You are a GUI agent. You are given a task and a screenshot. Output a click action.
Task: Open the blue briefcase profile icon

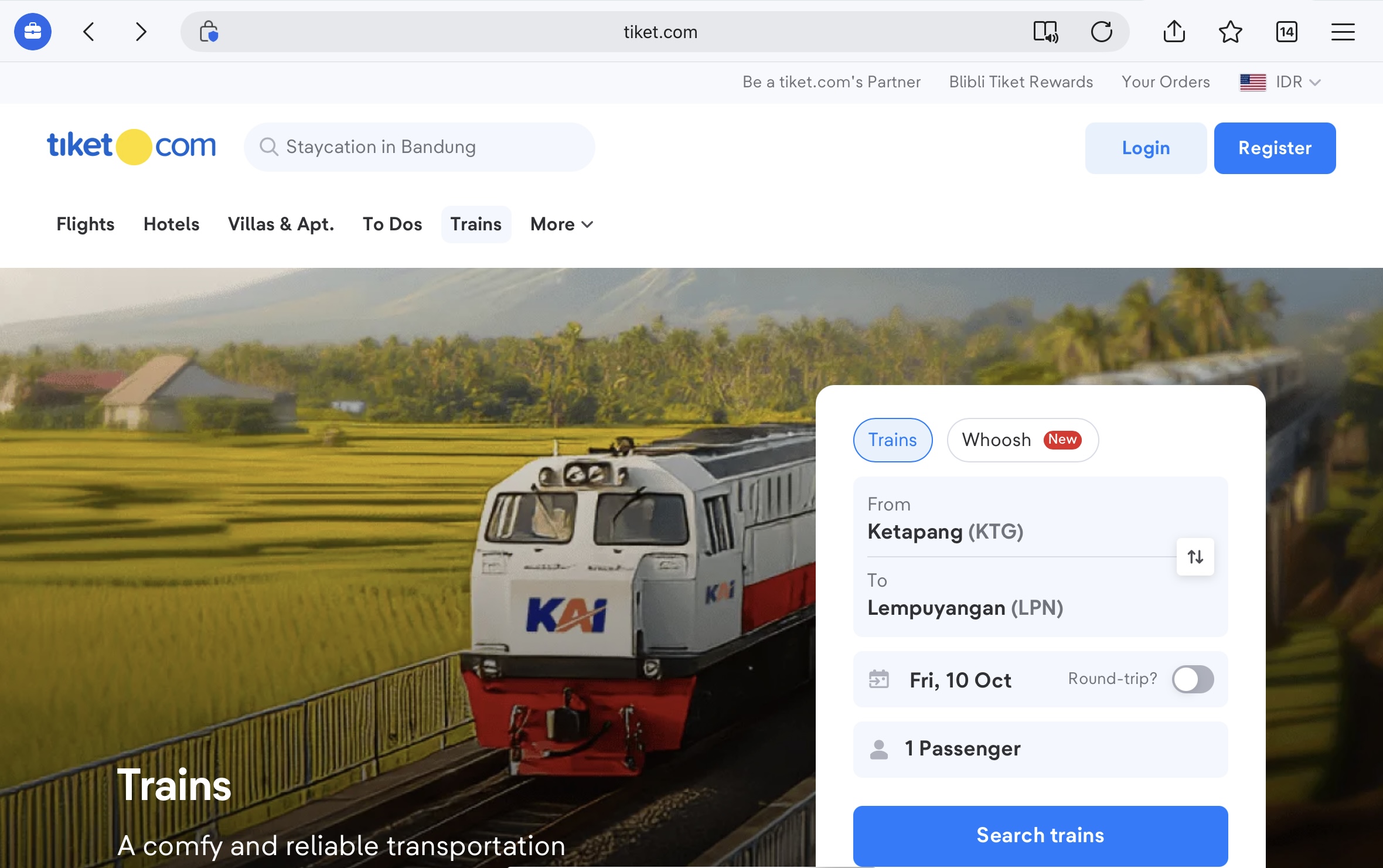[33, 32]
